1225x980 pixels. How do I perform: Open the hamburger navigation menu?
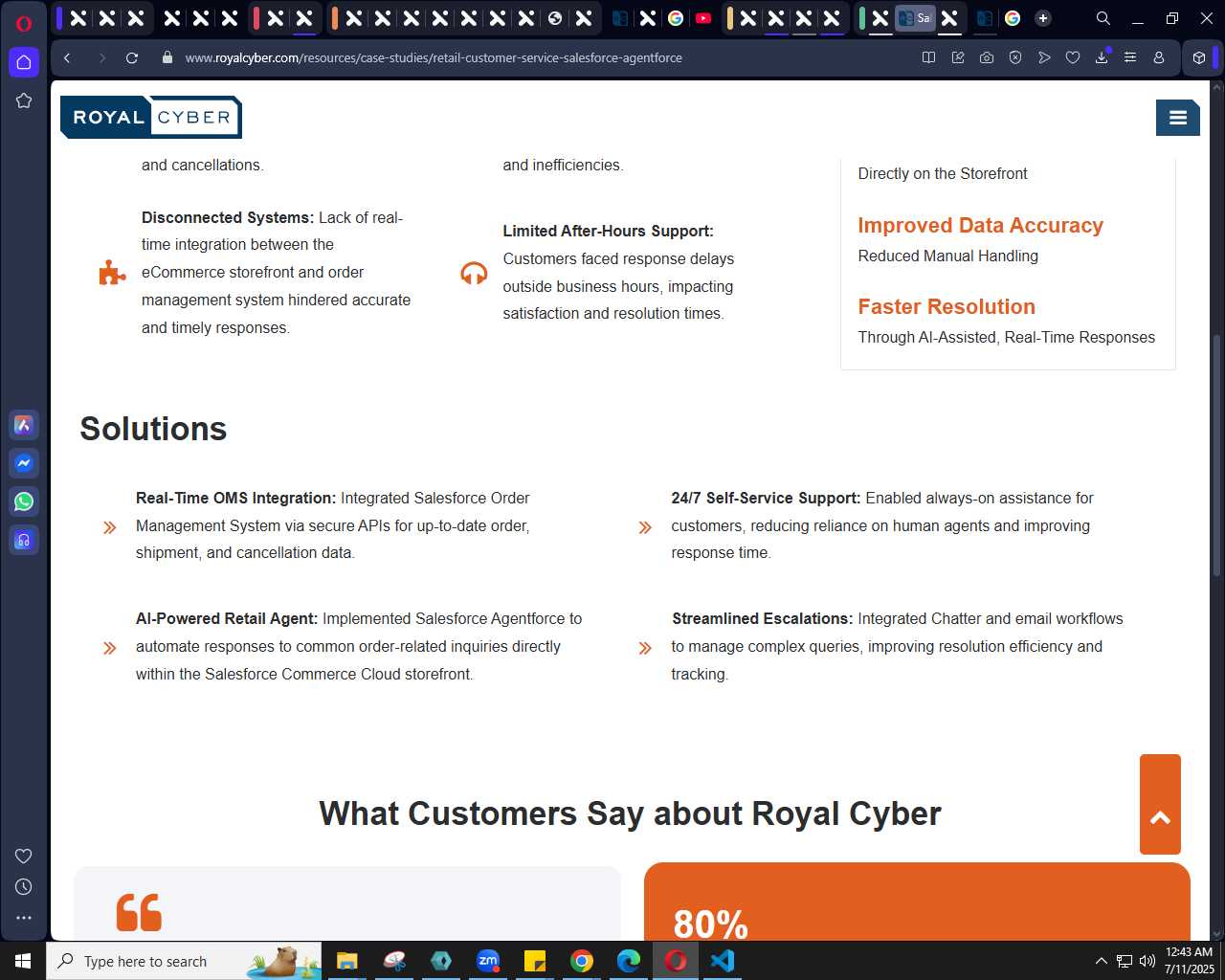(1178, 118)
